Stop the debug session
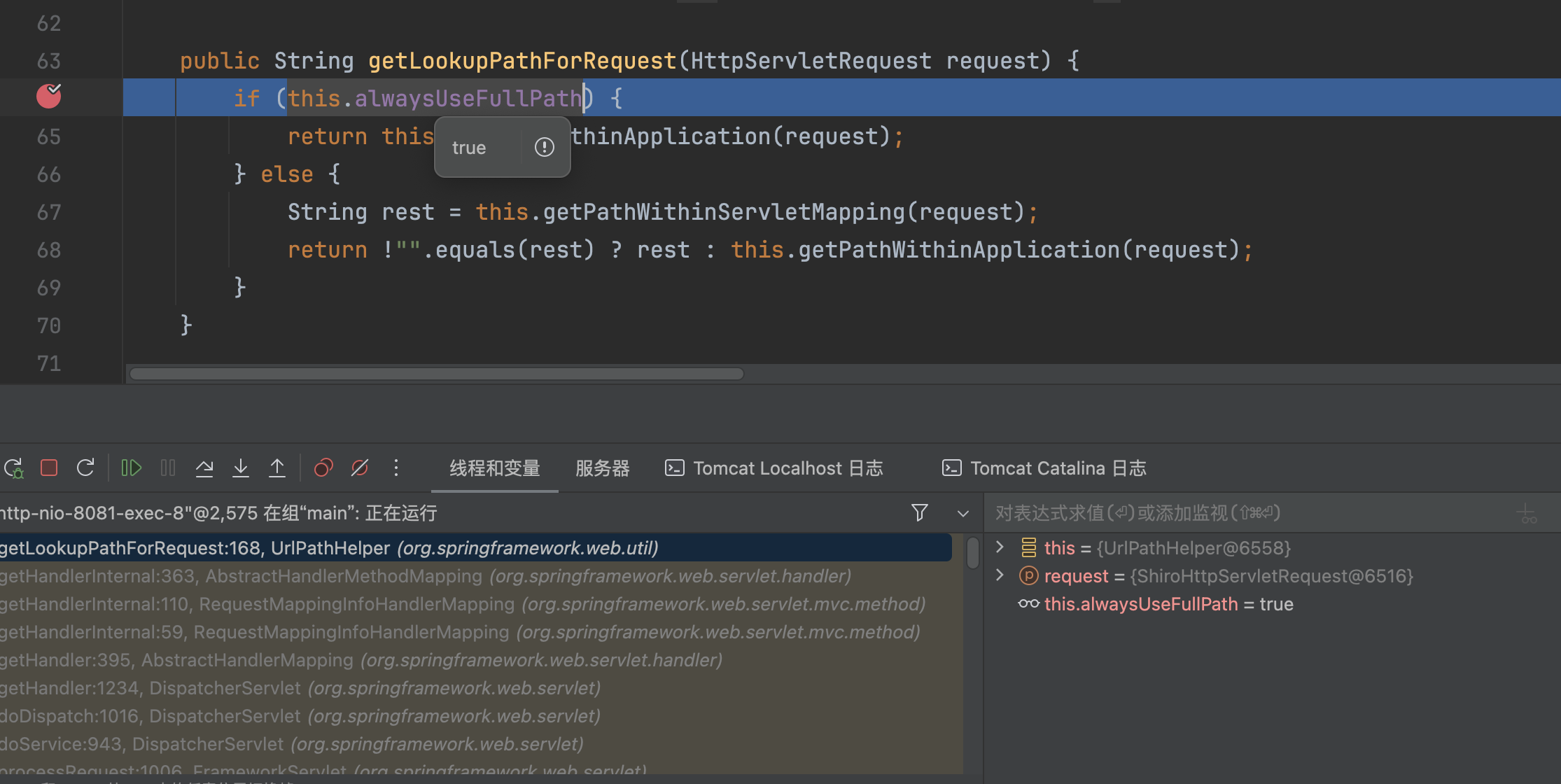Image resolution: width=1561 pixels, height=784 pixels. [49, 468]
